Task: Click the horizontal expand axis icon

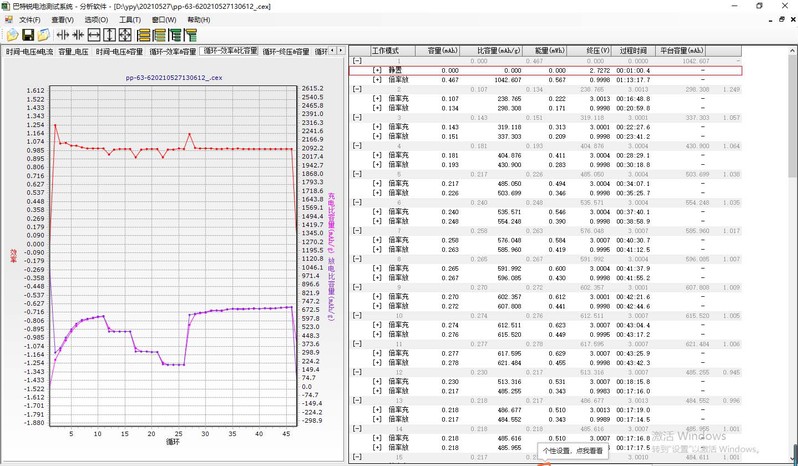Action: [62, 35]
